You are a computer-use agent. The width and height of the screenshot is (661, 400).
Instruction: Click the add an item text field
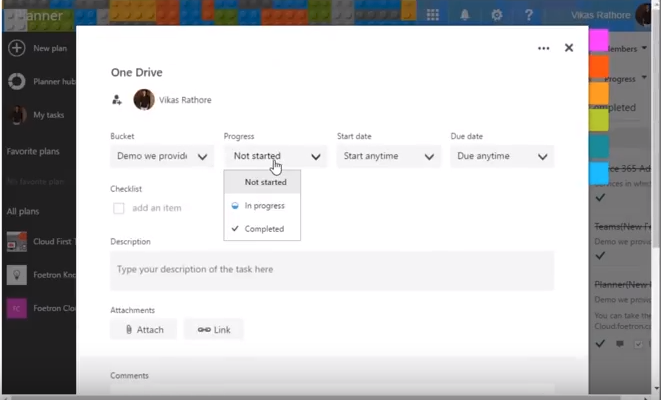(157, 208)
